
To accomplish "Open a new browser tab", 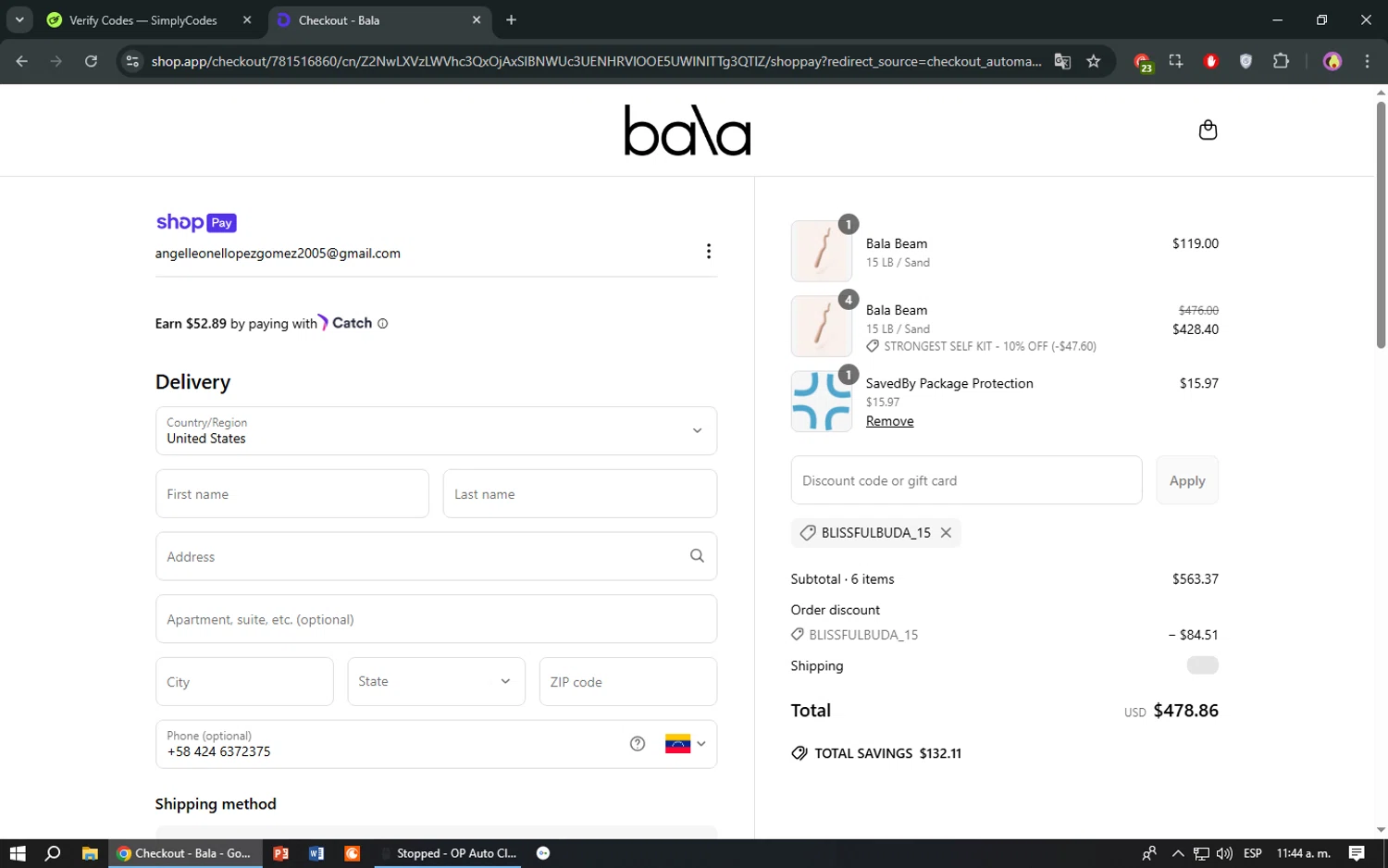I will [511, 19].
